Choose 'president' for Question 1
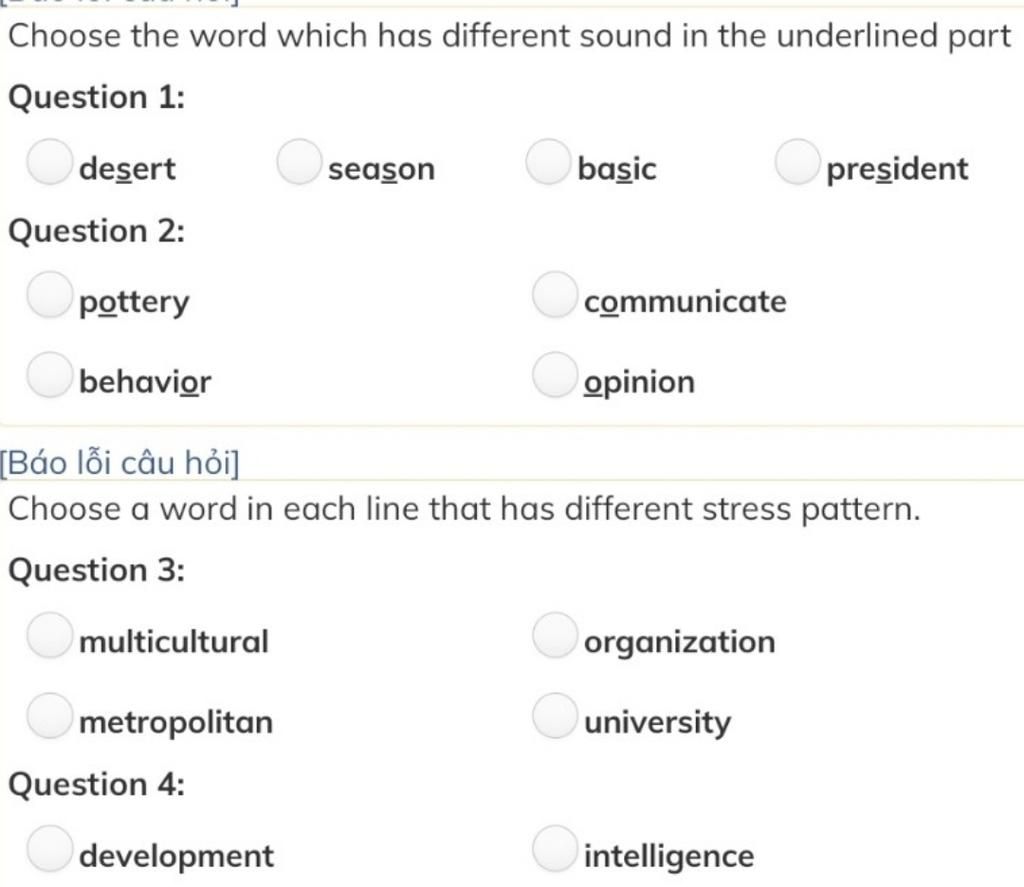The height and width of the screenshot is (887, 1024). (x=797, y=162)
